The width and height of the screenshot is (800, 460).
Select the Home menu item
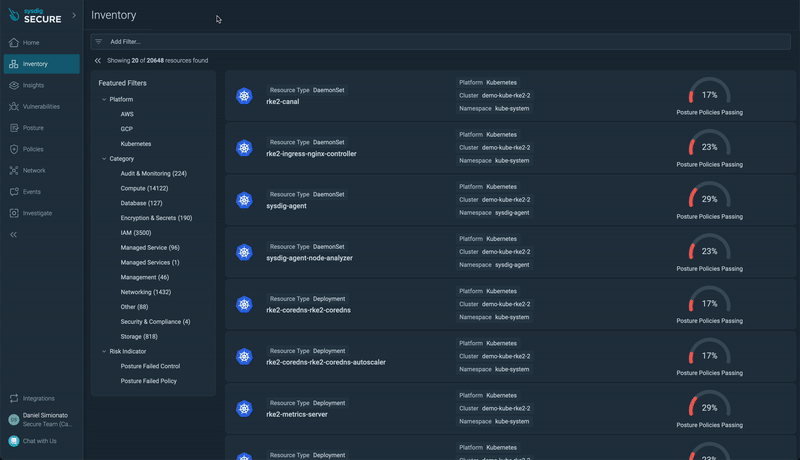(x=41, y=42)
